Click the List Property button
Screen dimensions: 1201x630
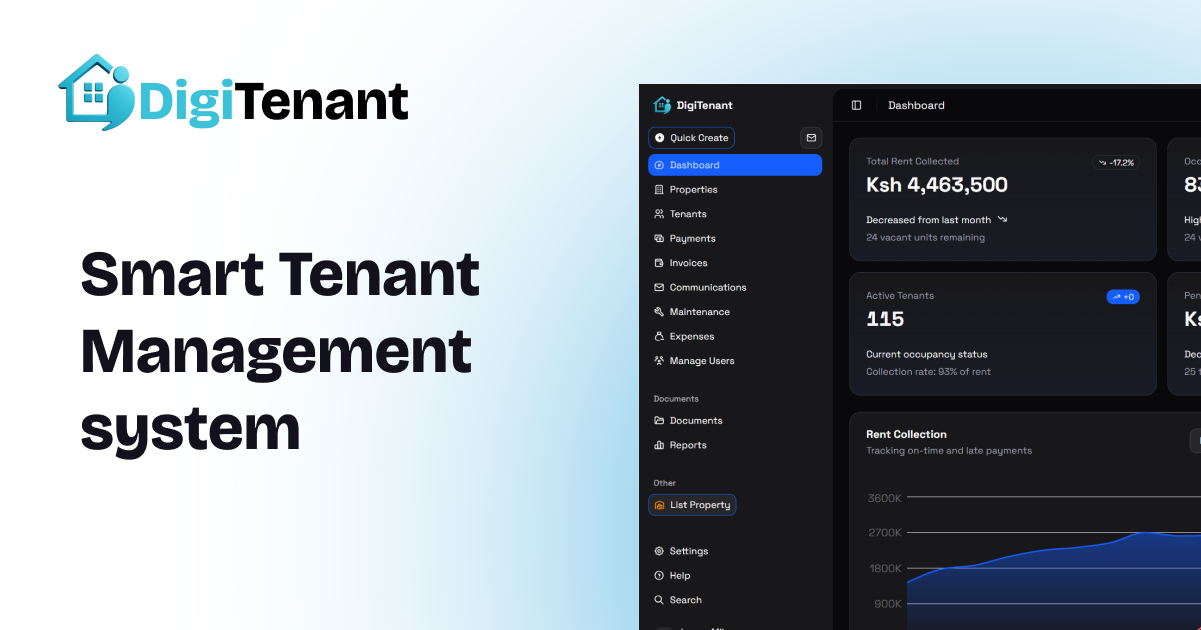tap(692, 505)
